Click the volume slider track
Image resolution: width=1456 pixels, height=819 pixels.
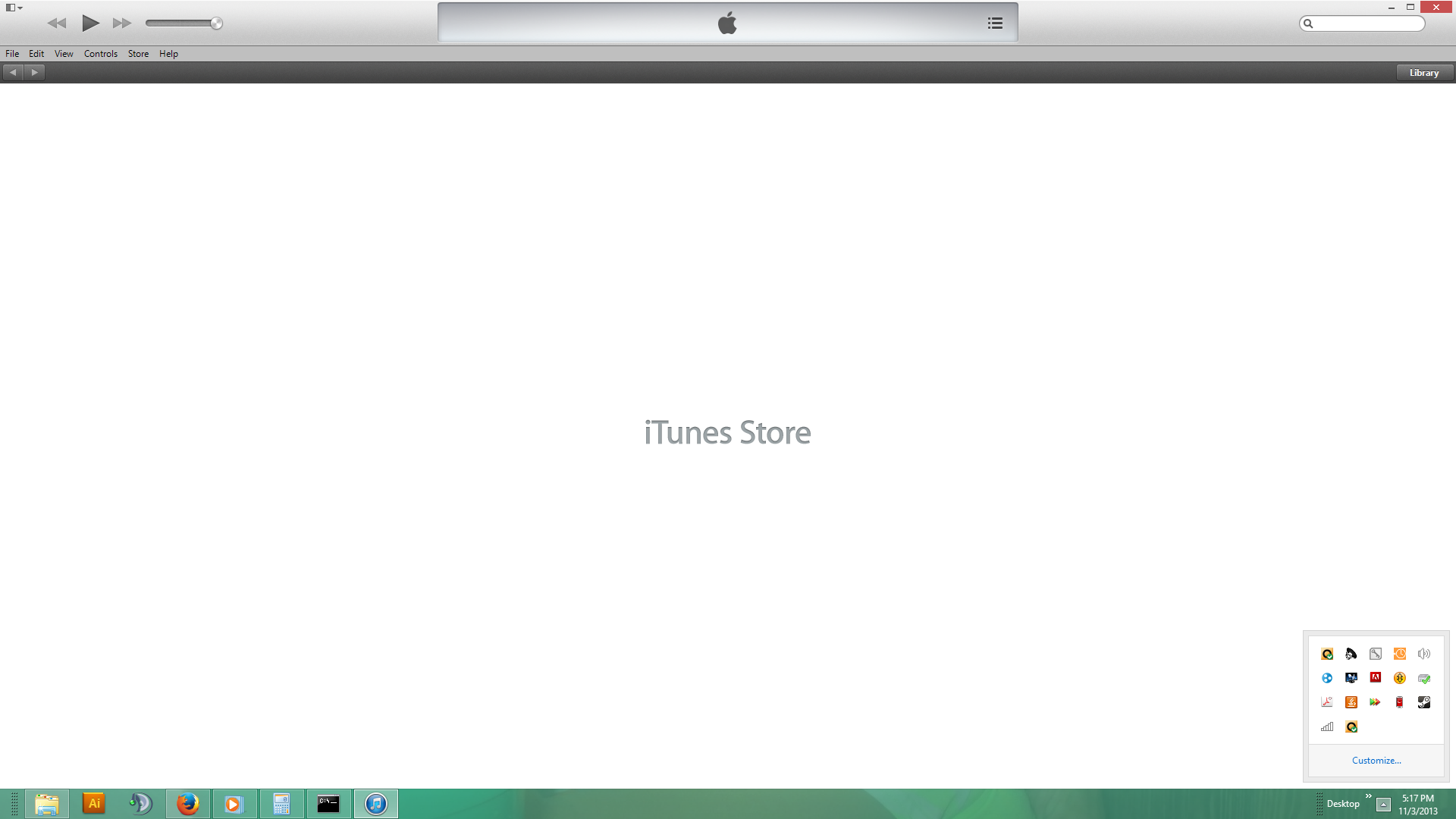coord(178,24)
